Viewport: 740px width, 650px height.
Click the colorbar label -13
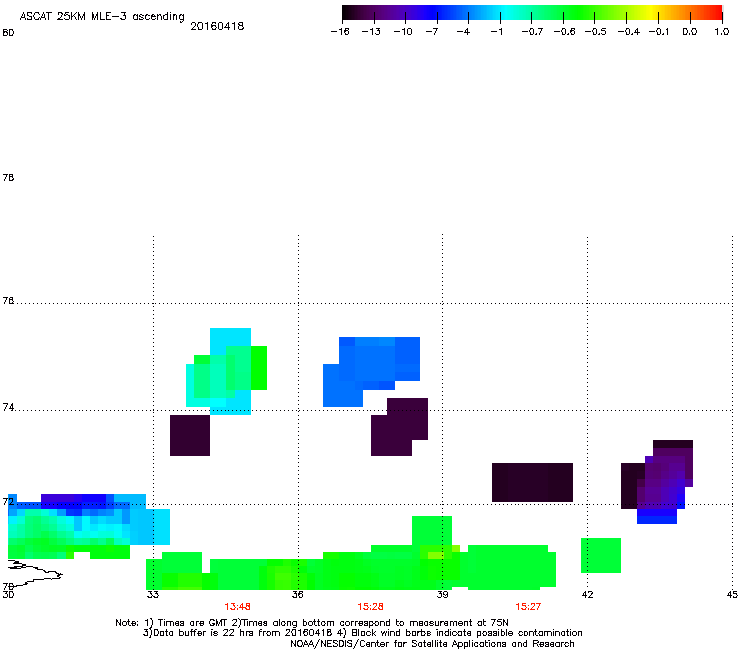[x=371, y=32]
